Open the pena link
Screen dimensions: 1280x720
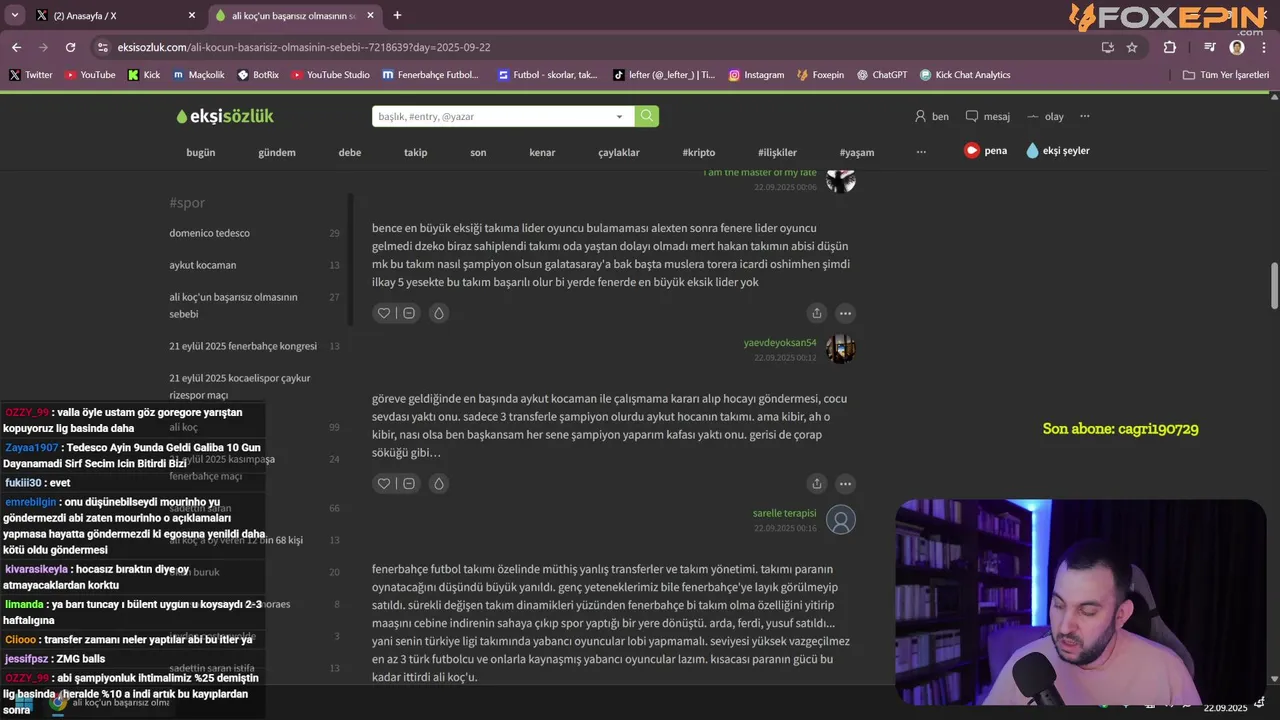tap(986, 151)
